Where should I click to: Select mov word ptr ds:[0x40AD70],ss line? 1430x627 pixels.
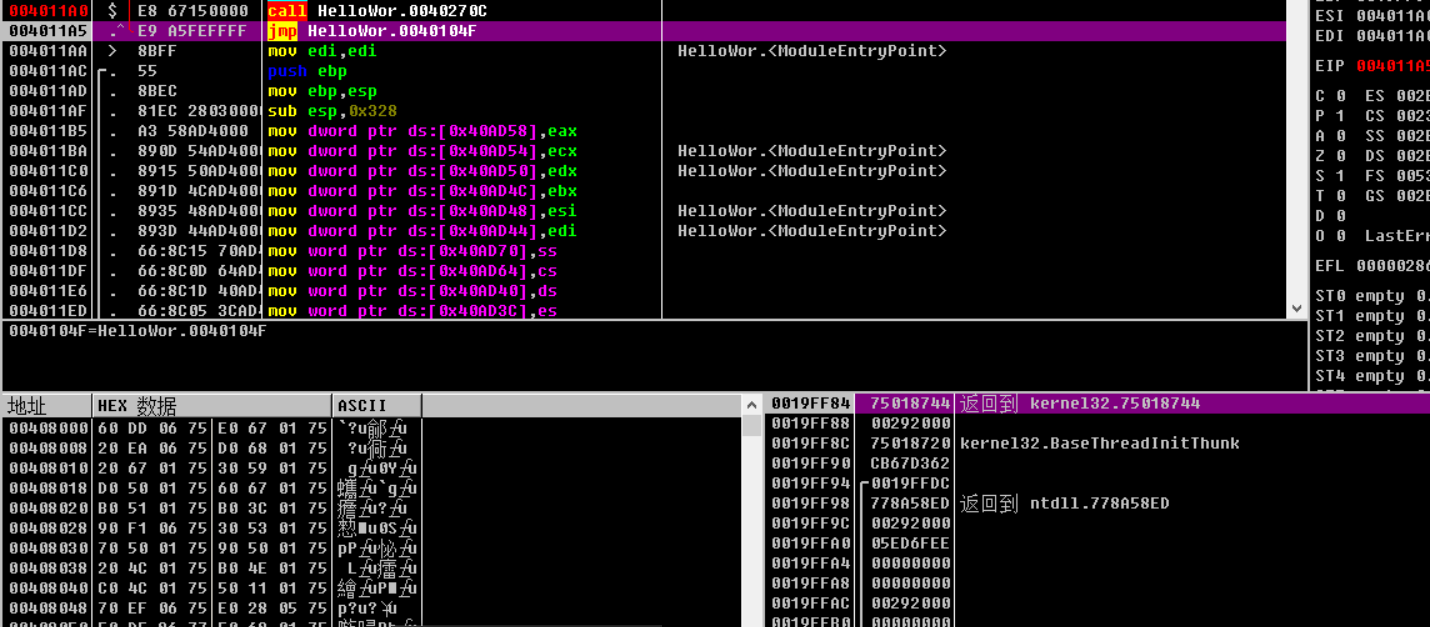pyautogui.click(x=412, y=251)
